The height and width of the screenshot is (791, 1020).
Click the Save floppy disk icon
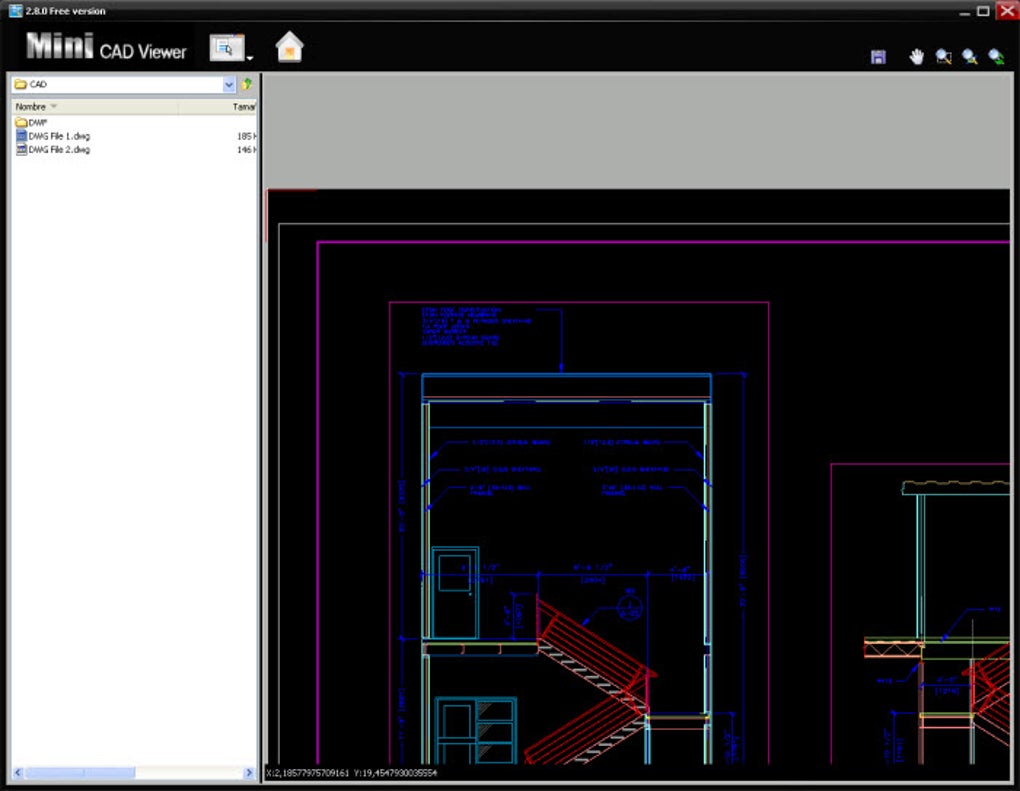tap(878, 57)
